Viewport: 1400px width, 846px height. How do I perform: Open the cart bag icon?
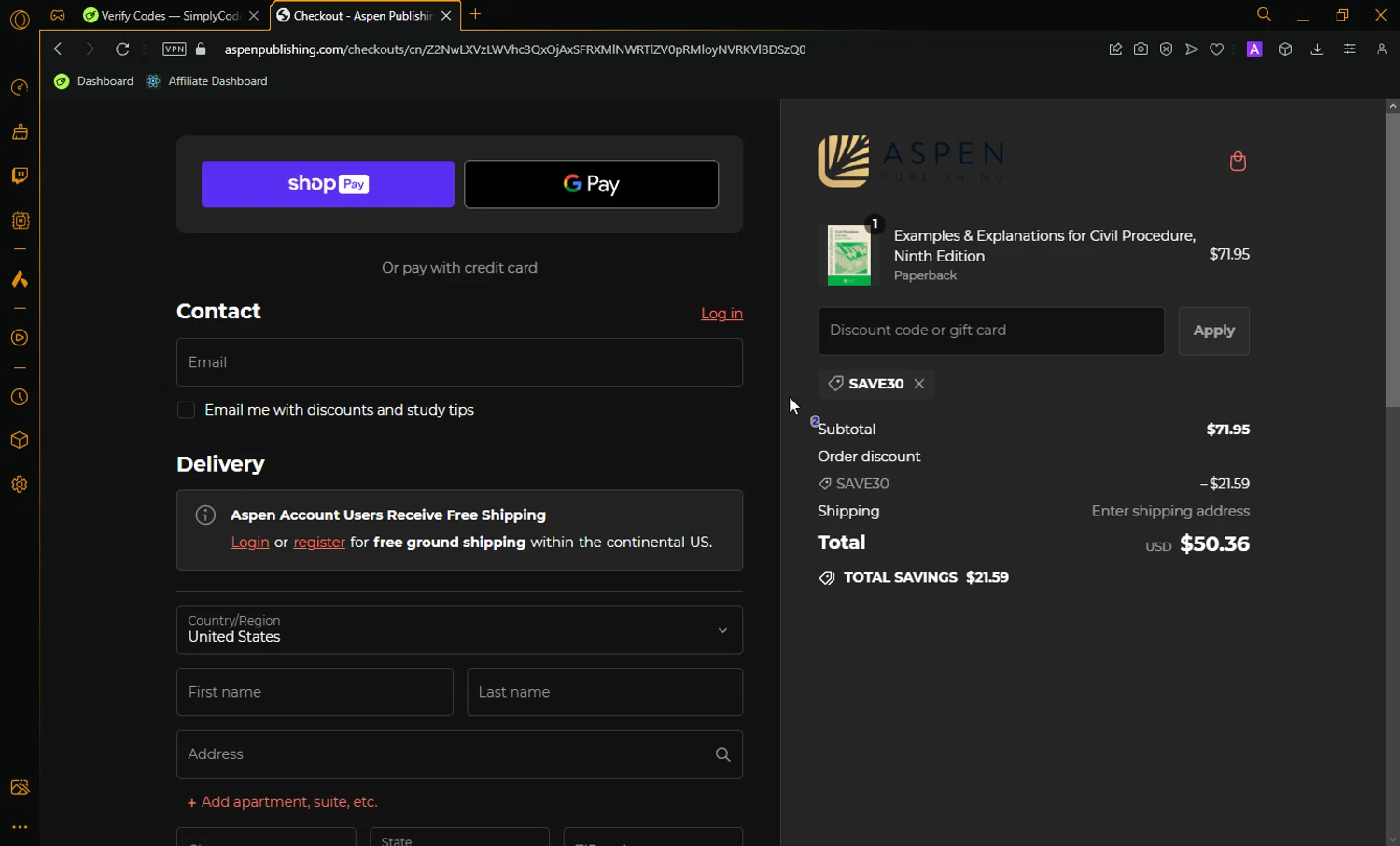coord(1238,162)
